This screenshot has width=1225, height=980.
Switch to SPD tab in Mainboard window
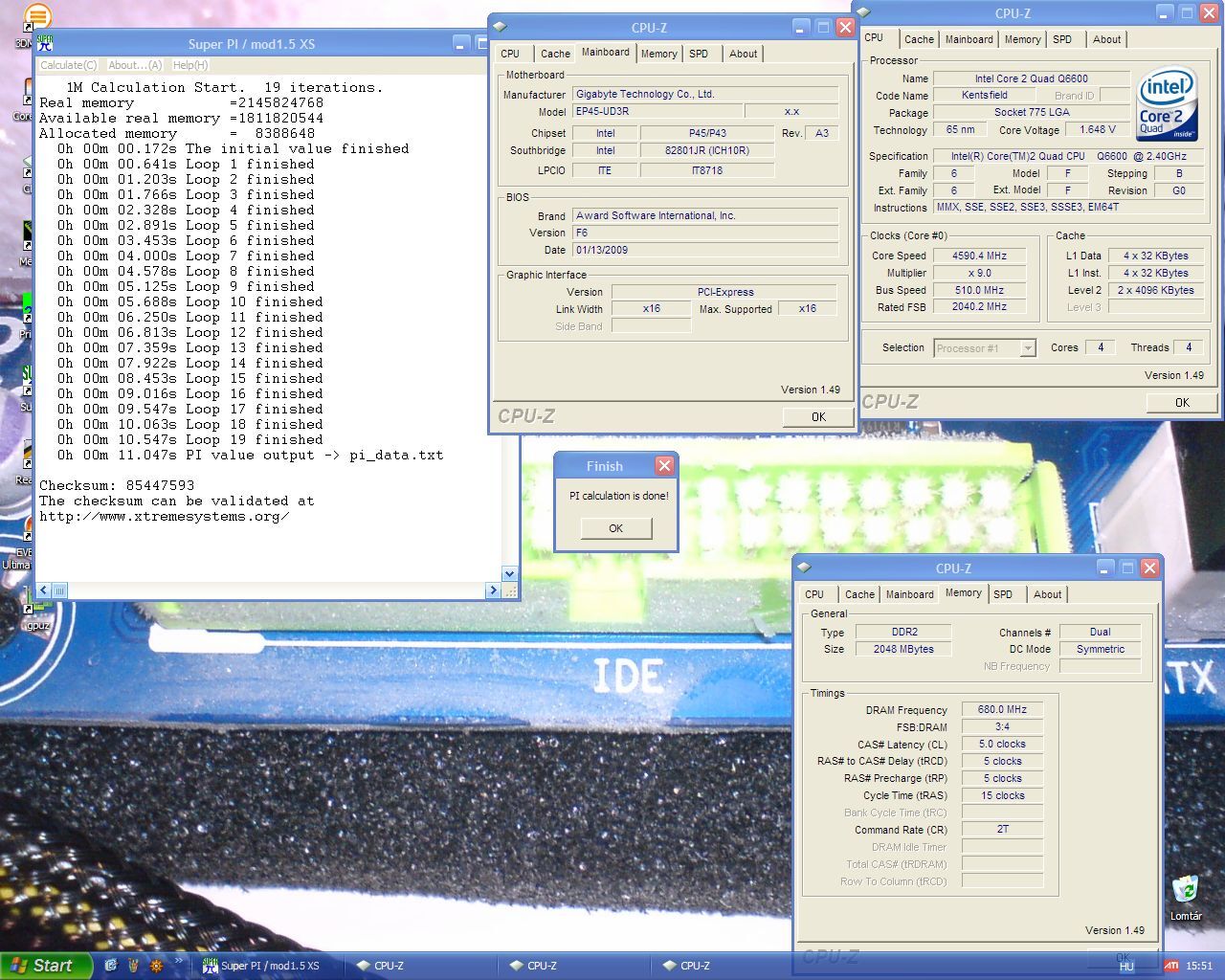(699, 54)
